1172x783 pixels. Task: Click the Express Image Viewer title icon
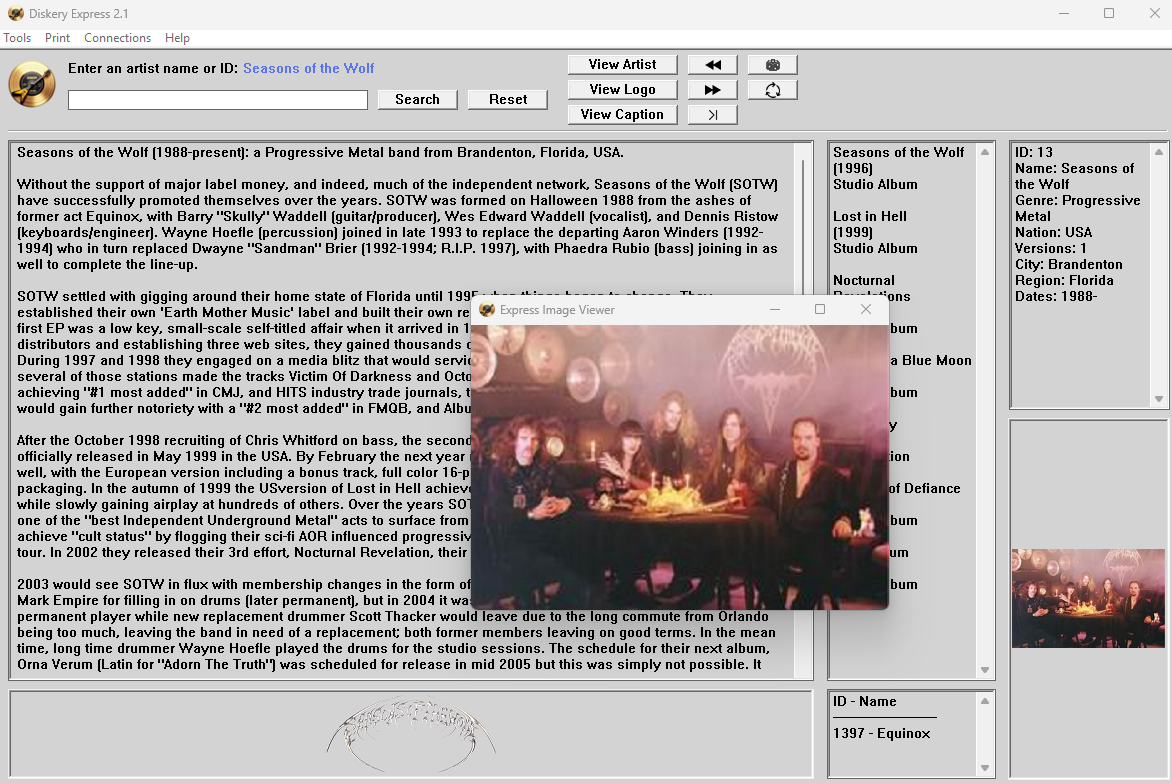tap(487, 310)
